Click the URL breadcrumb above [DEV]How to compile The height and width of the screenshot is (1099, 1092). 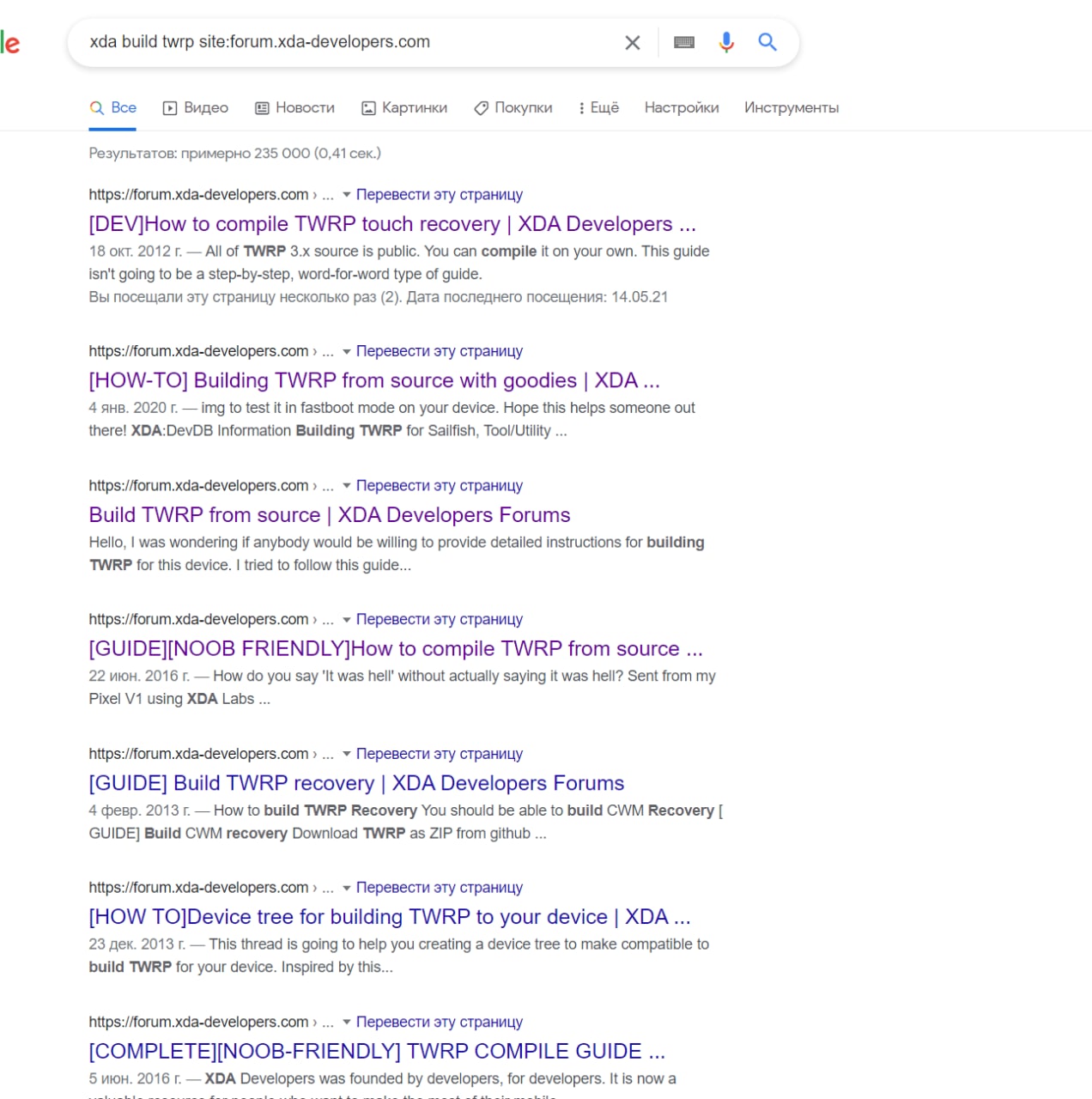coord(211,195)
